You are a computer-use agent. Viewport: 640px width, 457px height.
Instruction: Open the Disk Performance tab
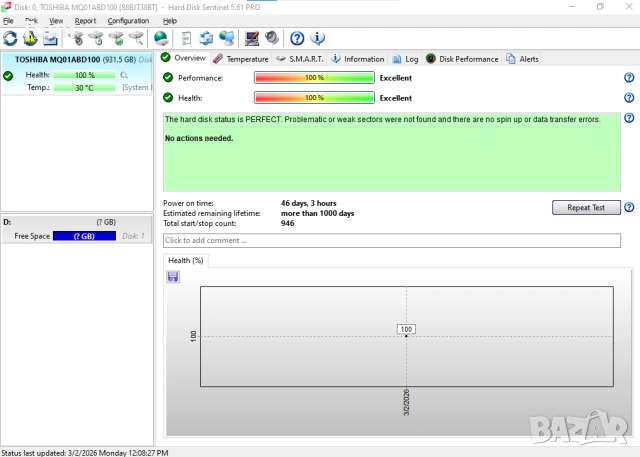462,59
